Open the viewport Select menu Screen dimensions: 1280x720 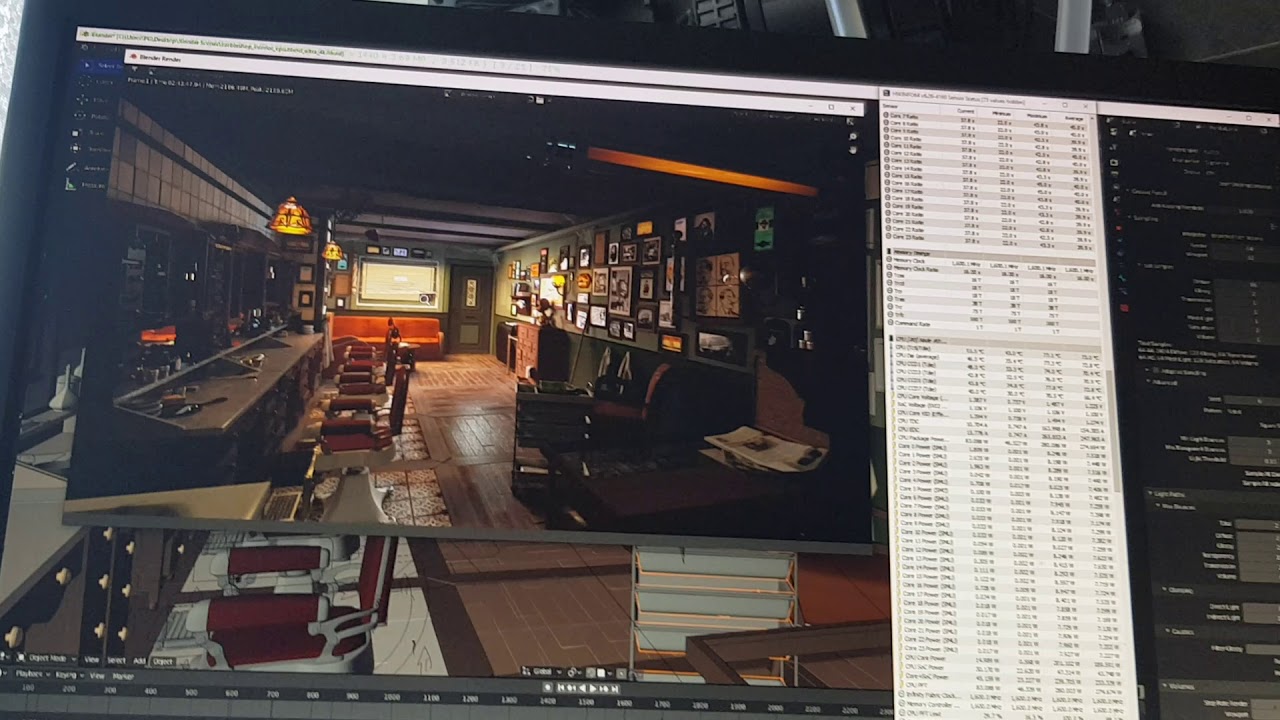coord(116,660)
